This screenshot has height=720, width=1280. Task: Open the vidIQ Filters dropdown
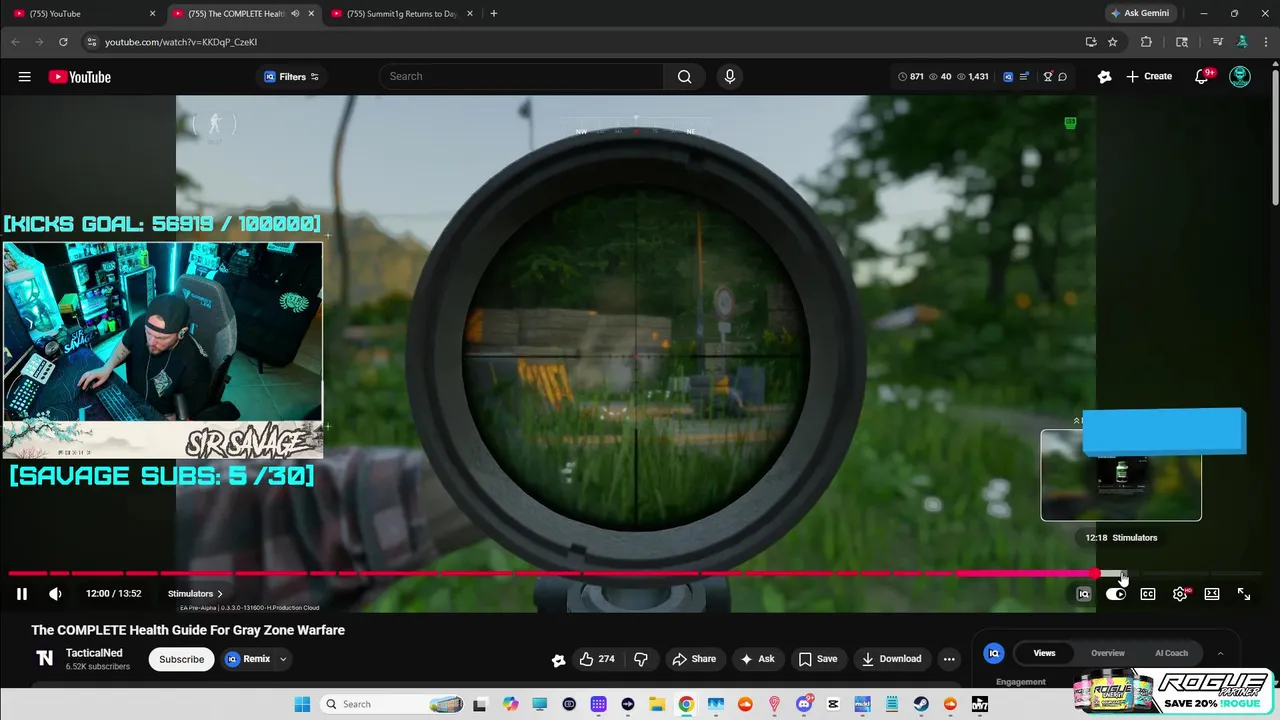(x=291, y=77)
